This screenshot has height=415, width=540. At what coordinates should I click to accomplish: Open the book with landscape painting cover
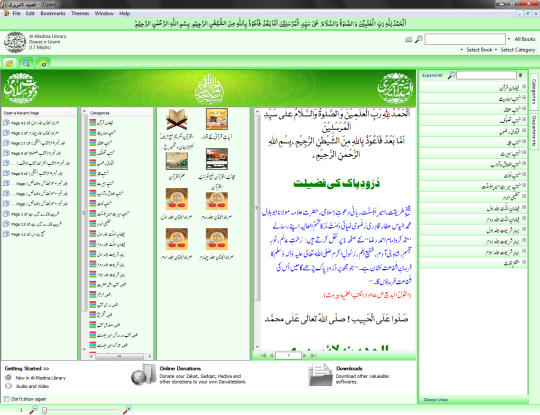(x=177, y=160)
